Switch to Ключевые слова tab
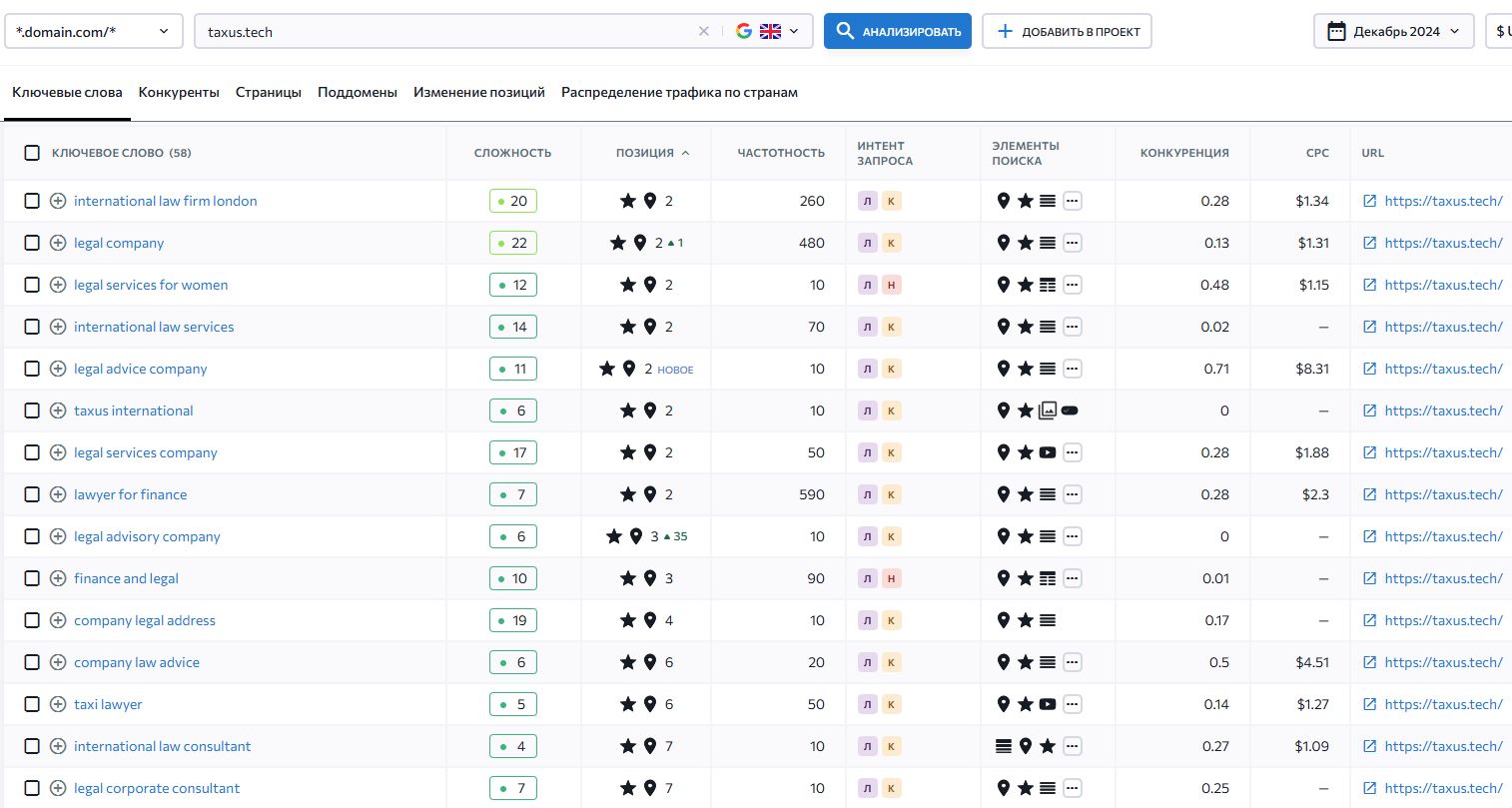The image size is (1512, 808). tap(67, 92)
